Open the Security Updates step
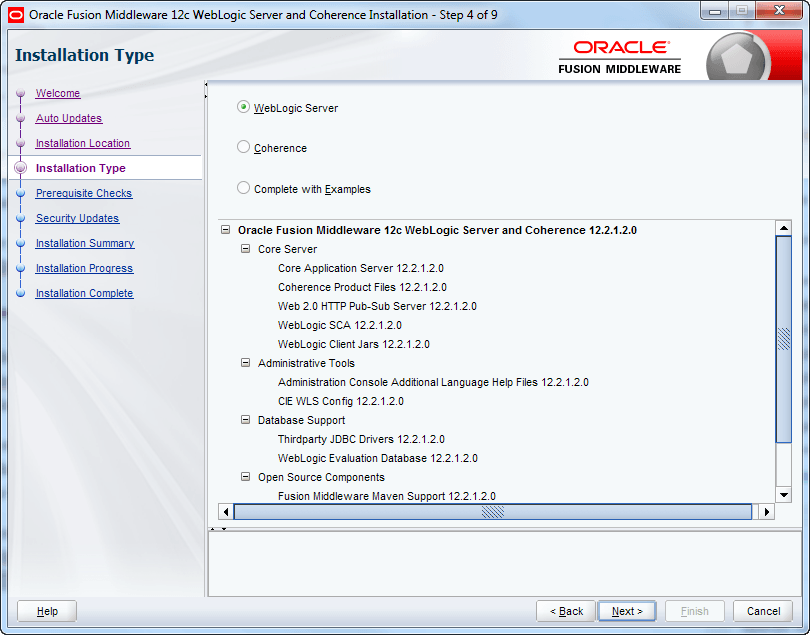The image size is (810, 635). pos(77,218)
